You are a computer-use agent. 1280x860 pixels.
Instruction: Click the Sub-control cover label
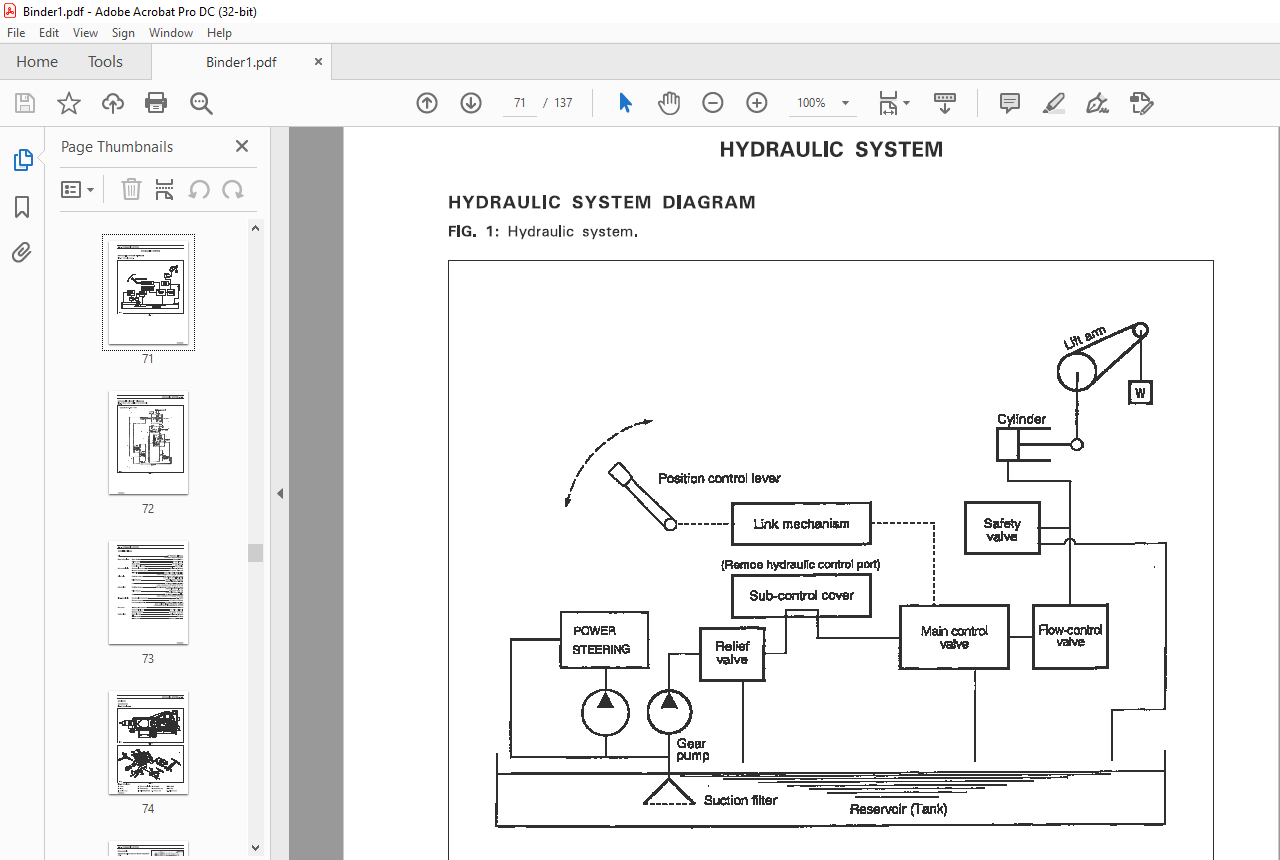coord(802,596)
